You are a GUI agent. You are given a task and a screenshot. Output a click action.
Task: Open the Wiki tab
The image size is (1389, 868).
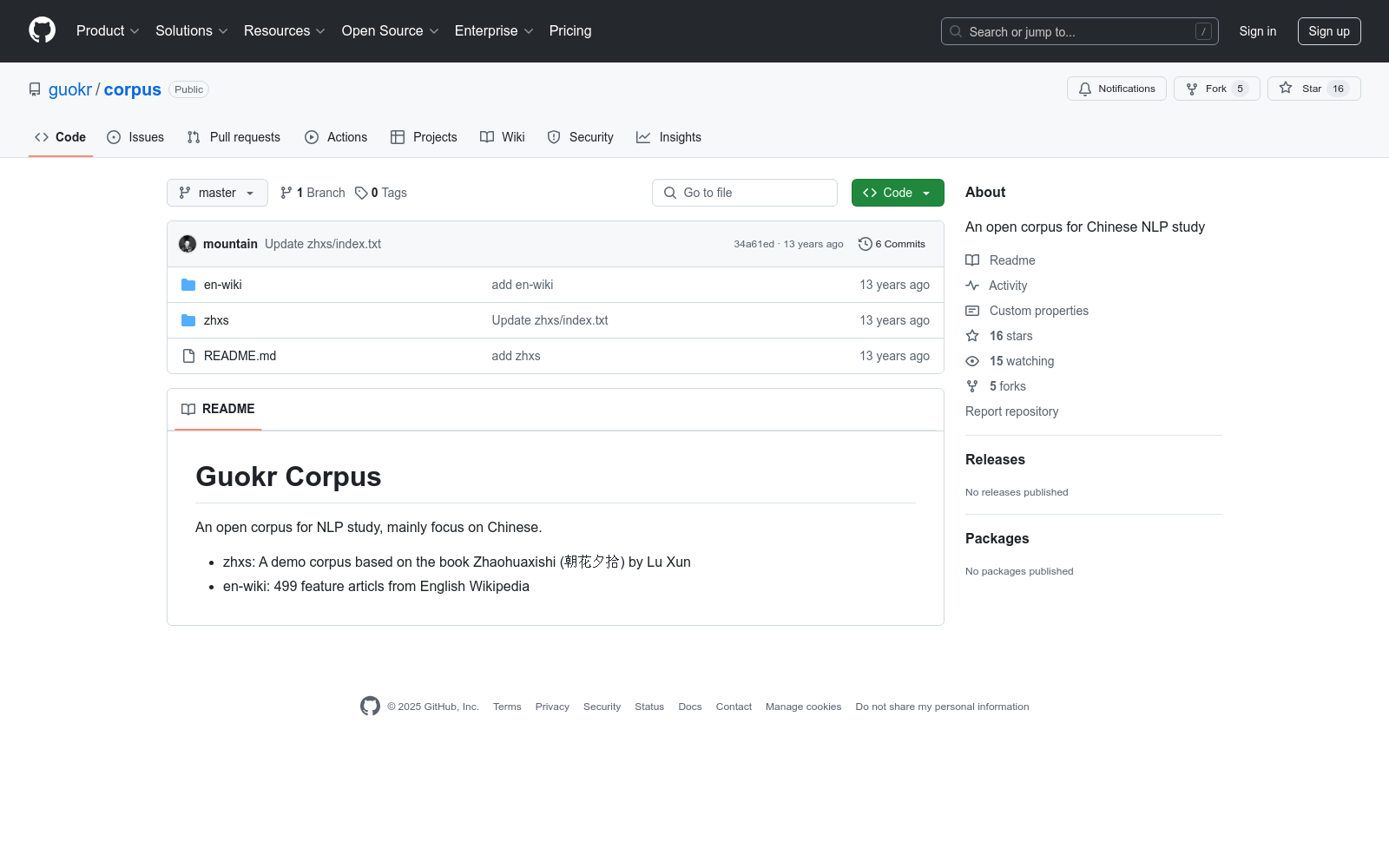coord(503,137)
